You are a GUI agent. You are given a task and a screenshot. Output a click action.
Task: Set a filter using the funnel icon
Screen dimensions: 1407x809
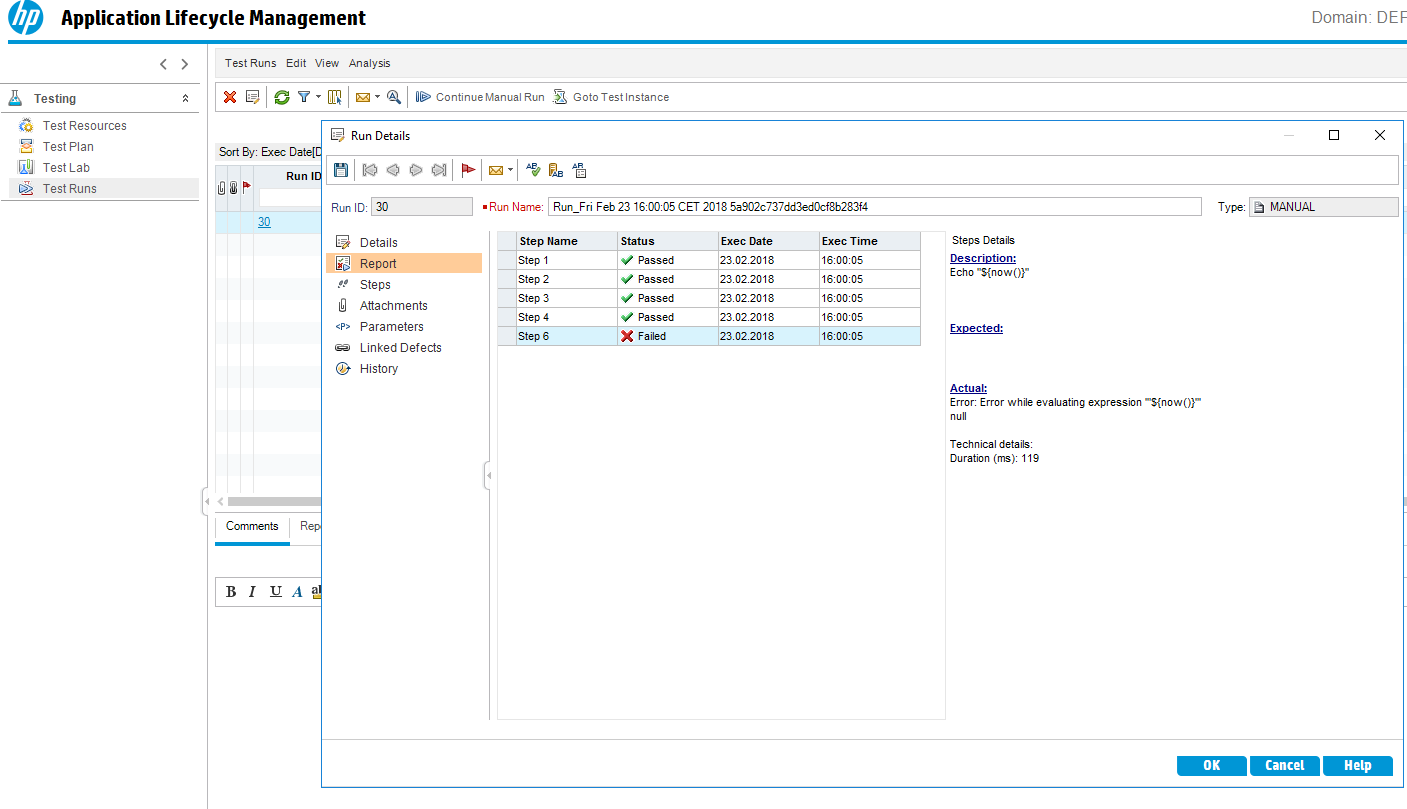[x=304, y=97]
